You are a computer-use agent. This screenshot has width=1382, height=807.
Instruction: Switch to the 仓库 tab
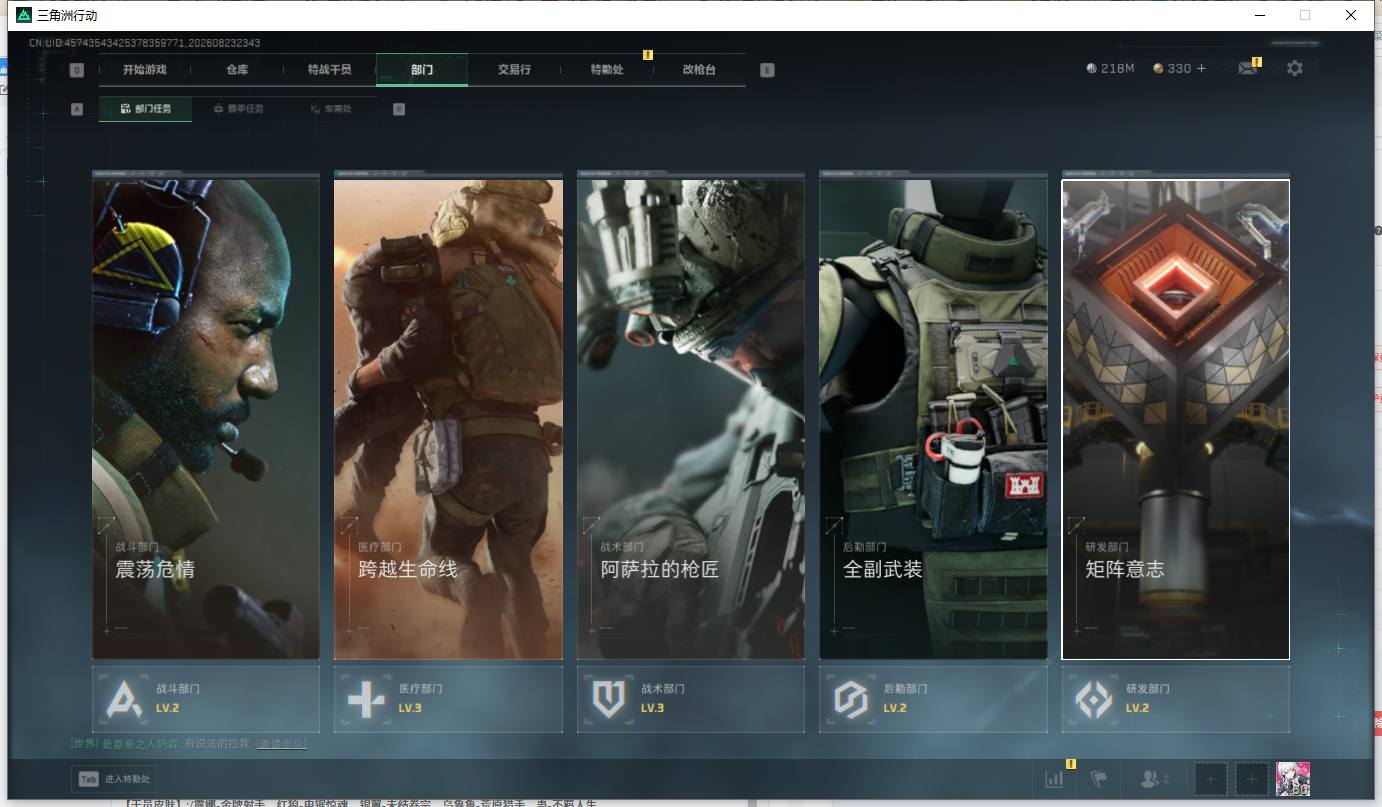tap(237, 70)
